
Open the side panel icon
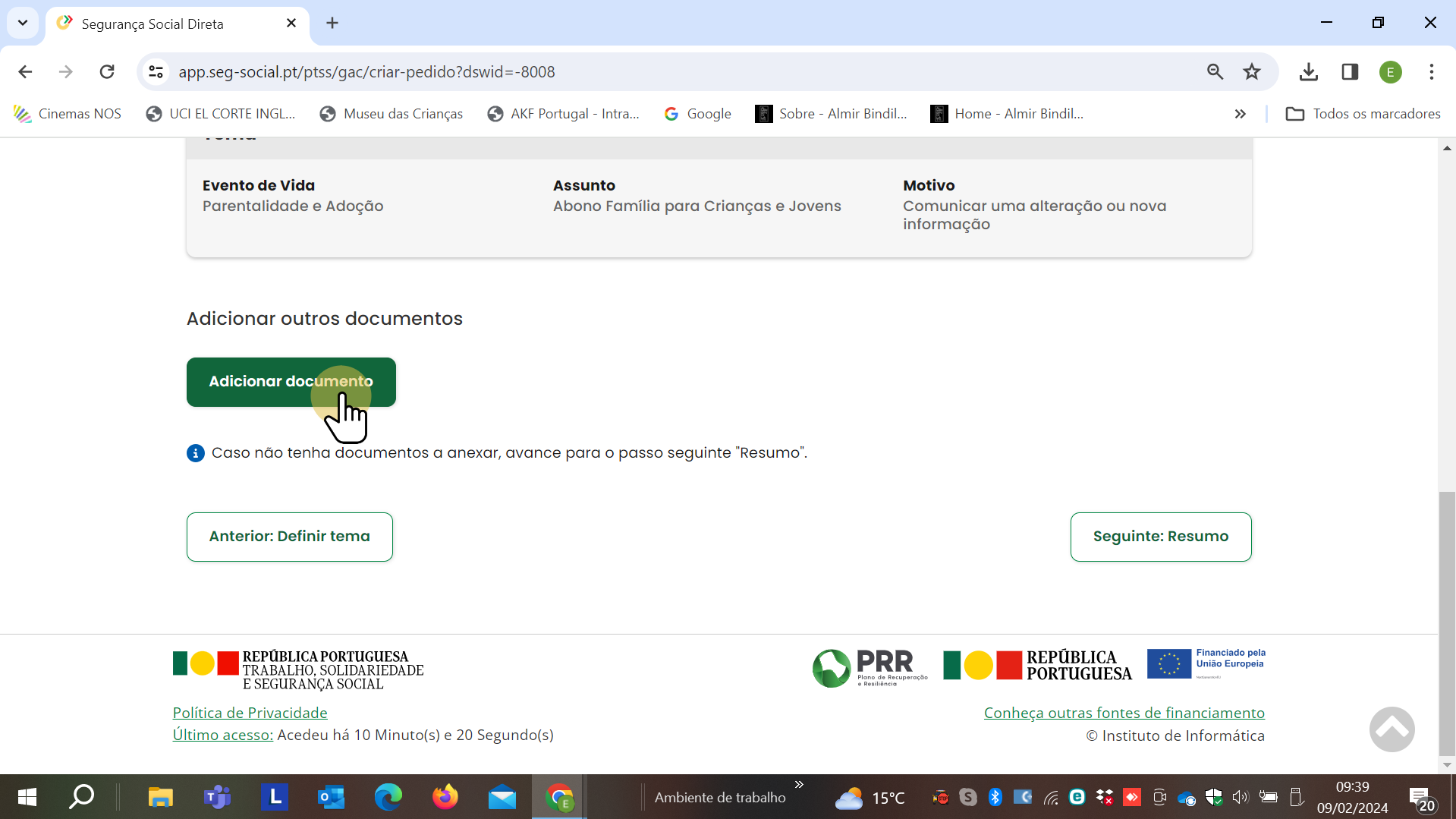tap(1350, 72)
